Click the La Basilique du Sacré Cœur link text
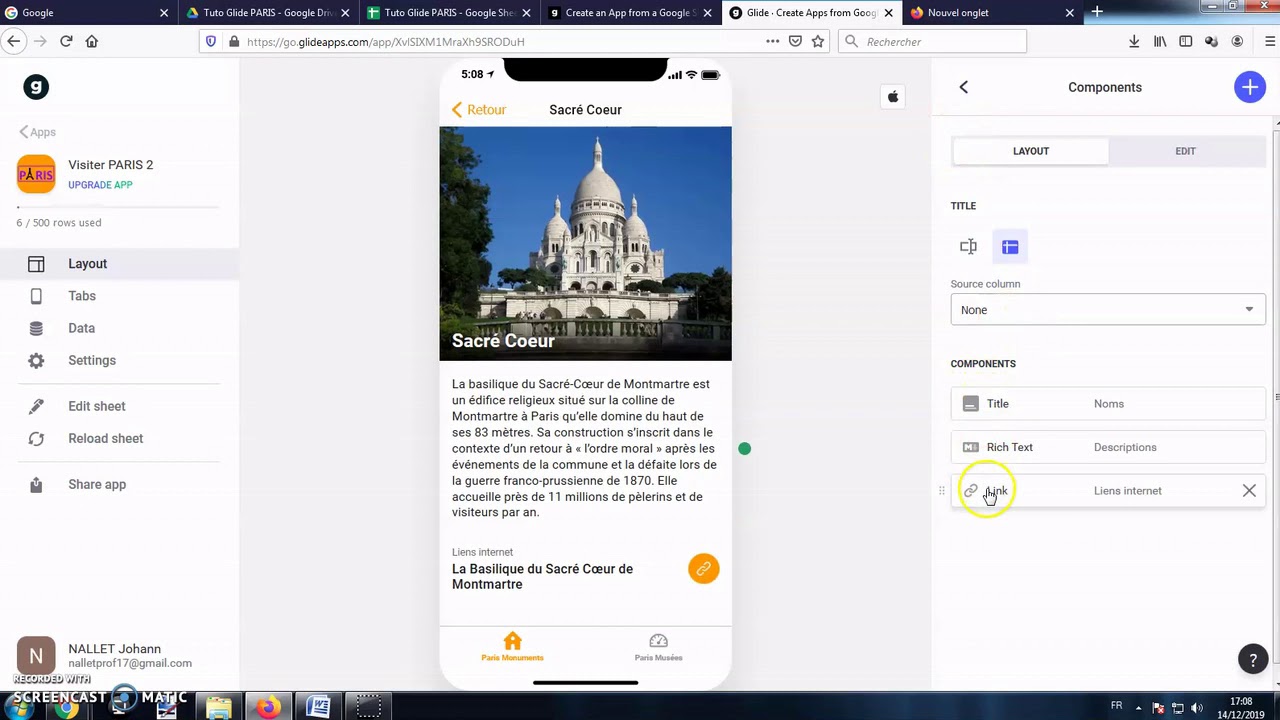1280x720 pixels. (542, 577)
